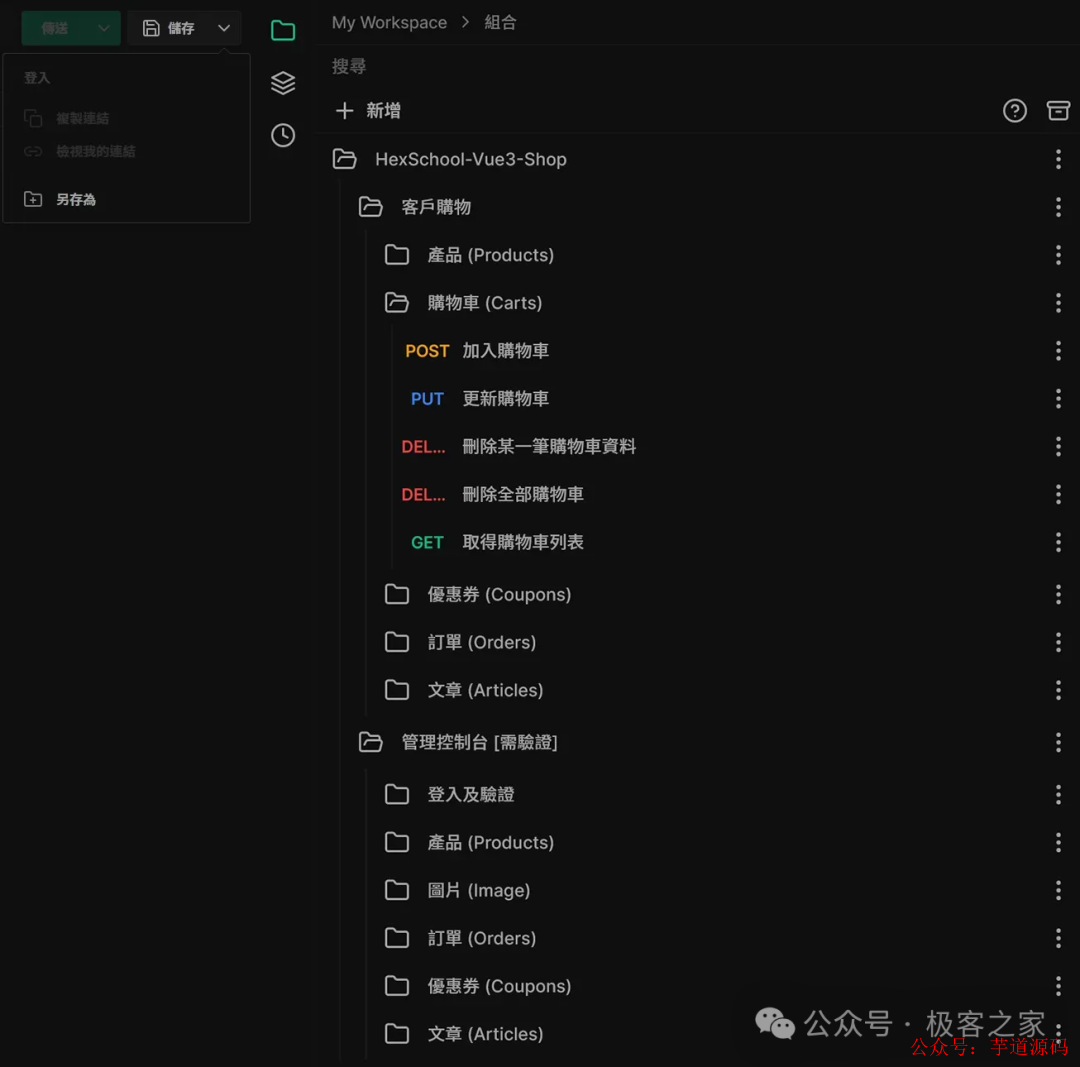Select 訂單 (Orders) under 管理控制台
Image resolution: width=1080 pixels, height=1067 pixels.
point(481,938)
